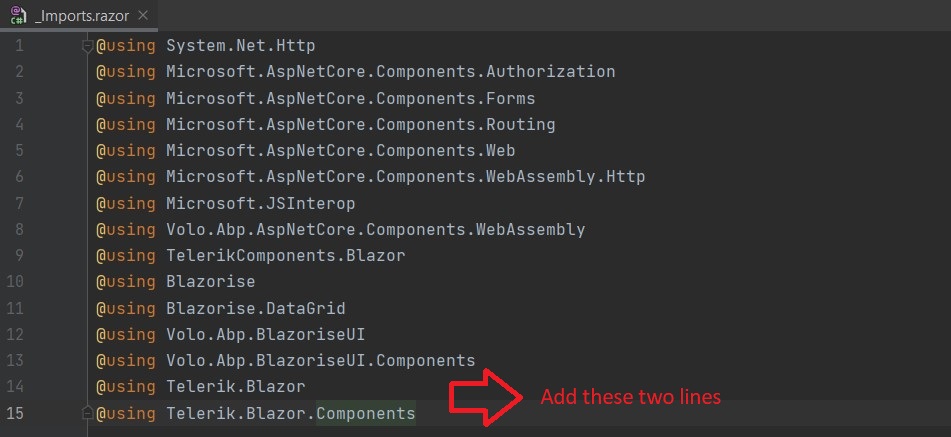The height and width of the screenshot is (437, 951).
Task: Click the Telerik.Blazor namespace on line 14
Action: (x=235, y=386)
